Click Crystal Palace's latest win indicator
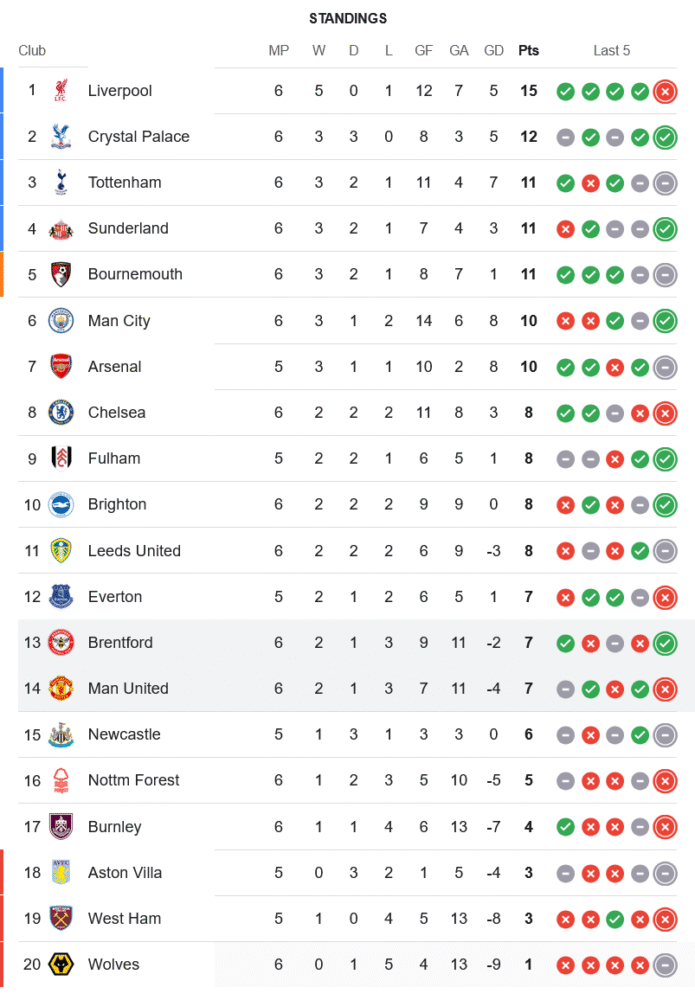The height and width of the screenshot is (1000, 695). pyautogui.click(x=665, y=138)
